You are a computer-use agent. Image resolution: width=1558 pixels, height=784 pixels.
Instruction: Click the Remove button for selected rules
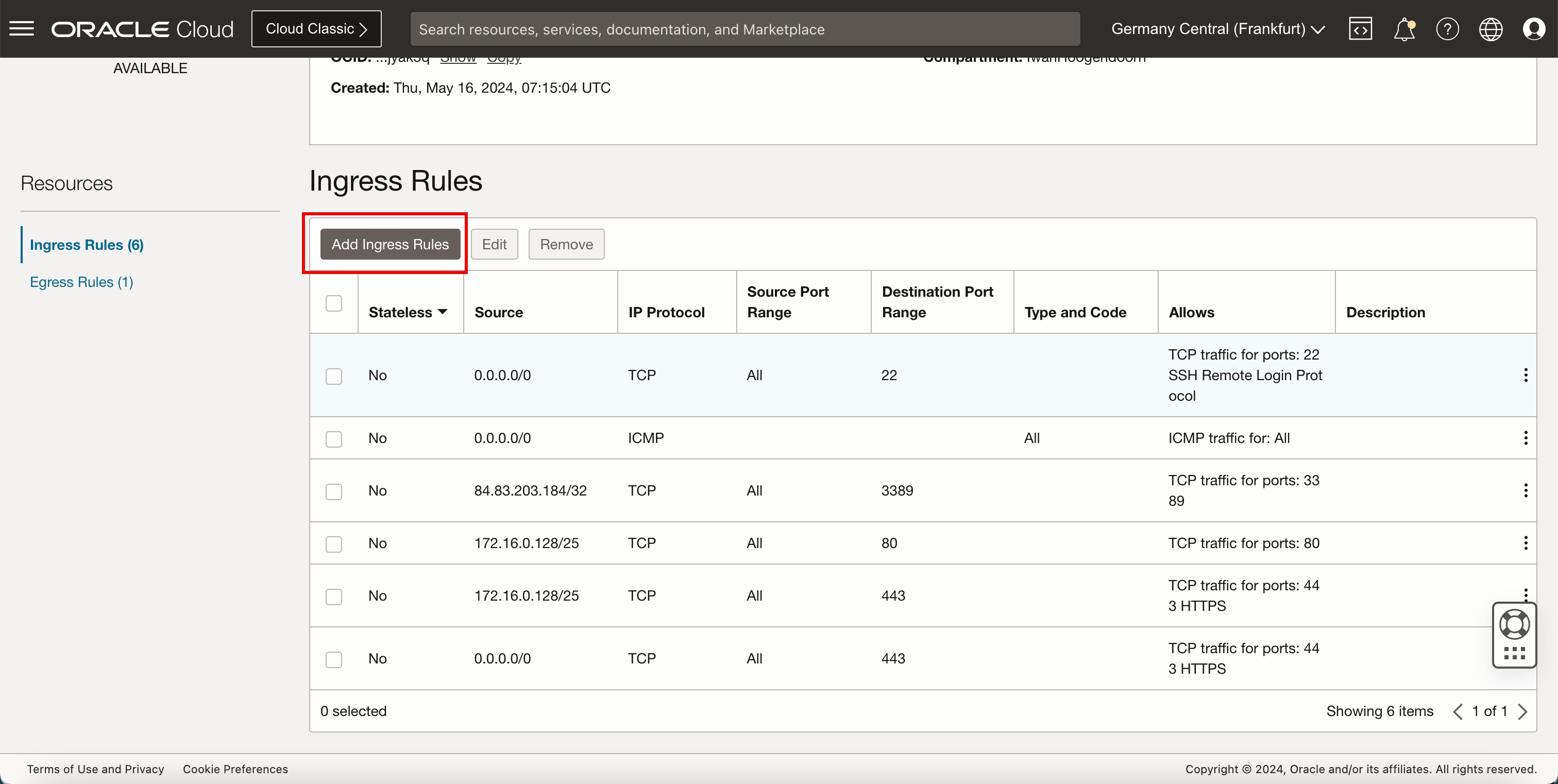tap(566, 243)
